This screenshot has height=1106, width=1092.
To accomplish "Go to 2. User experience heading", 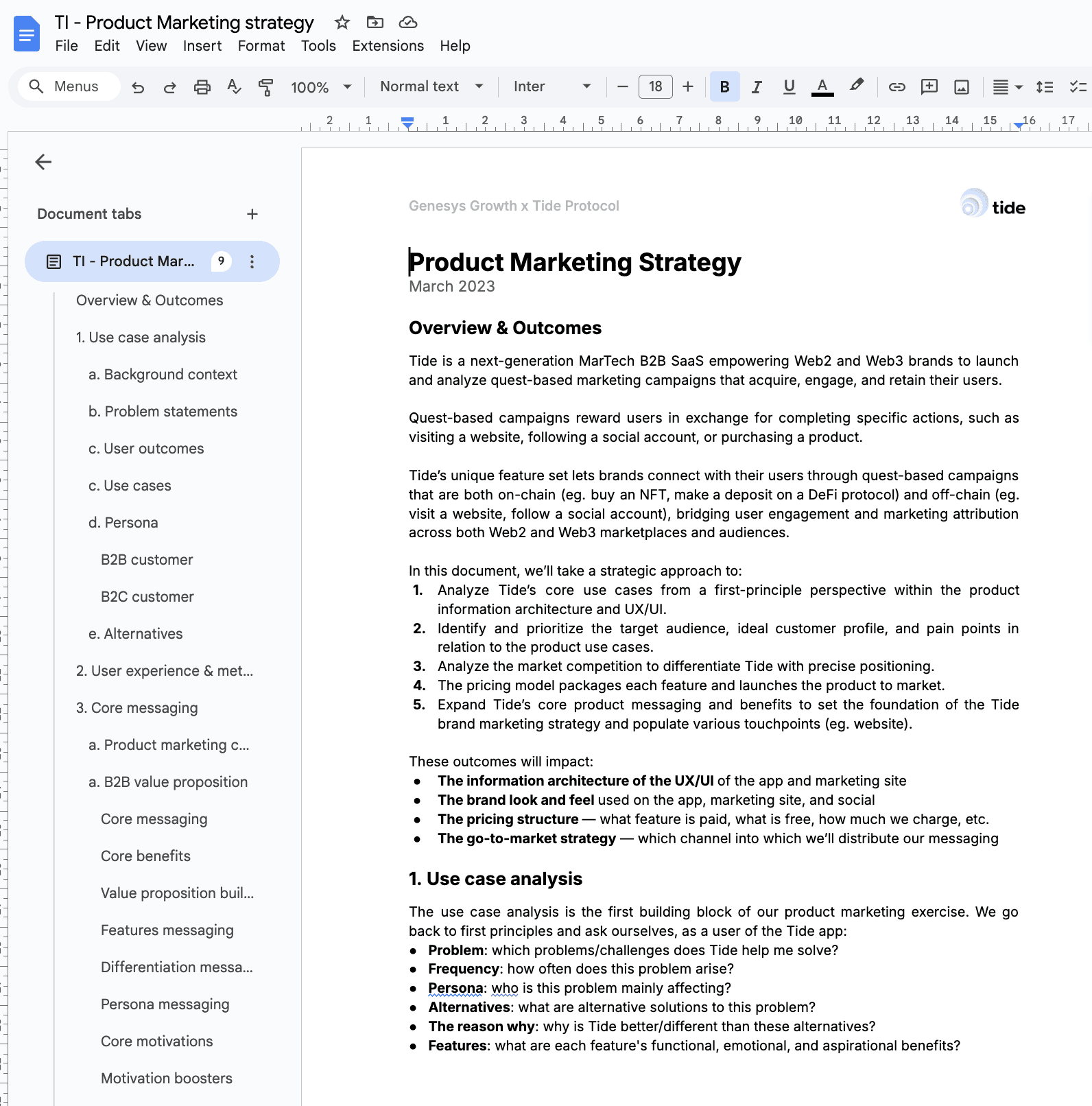I will pyautogui.click(x=165, y=671).
